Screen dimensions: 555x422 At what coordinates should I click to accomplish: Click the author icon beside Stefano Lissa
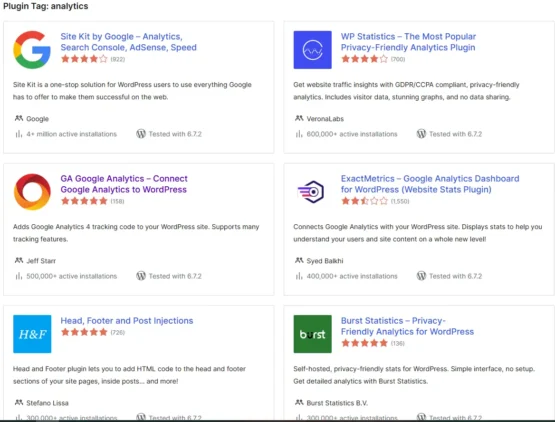pyautogui.click(x=19, y=403)
